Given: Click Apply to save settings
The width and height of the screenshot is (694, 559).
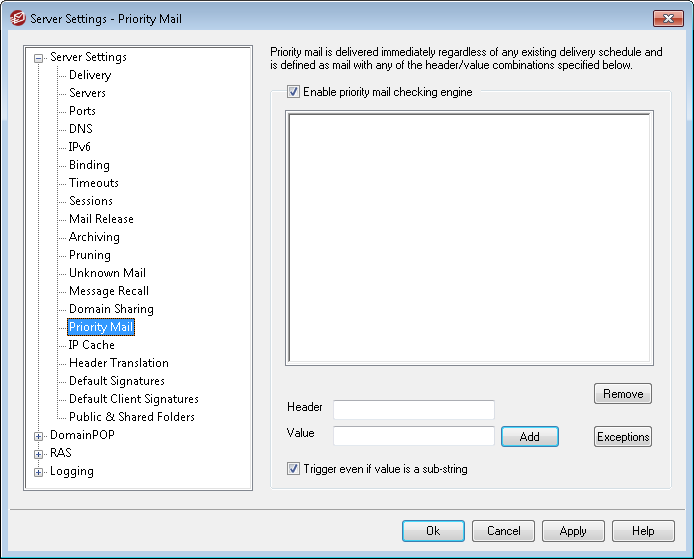Looking at the screenshot, I should 572,531.
